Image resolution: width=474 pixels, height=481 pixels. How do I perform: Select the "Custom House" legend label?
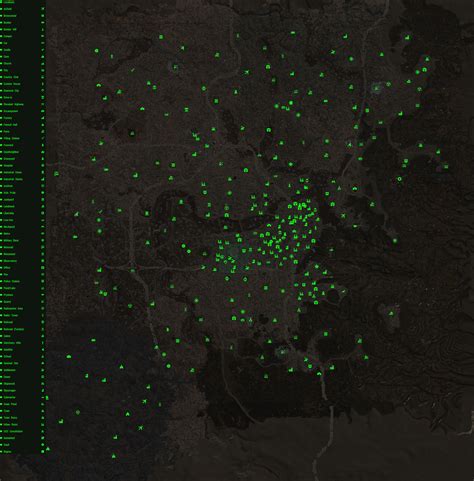12,84
